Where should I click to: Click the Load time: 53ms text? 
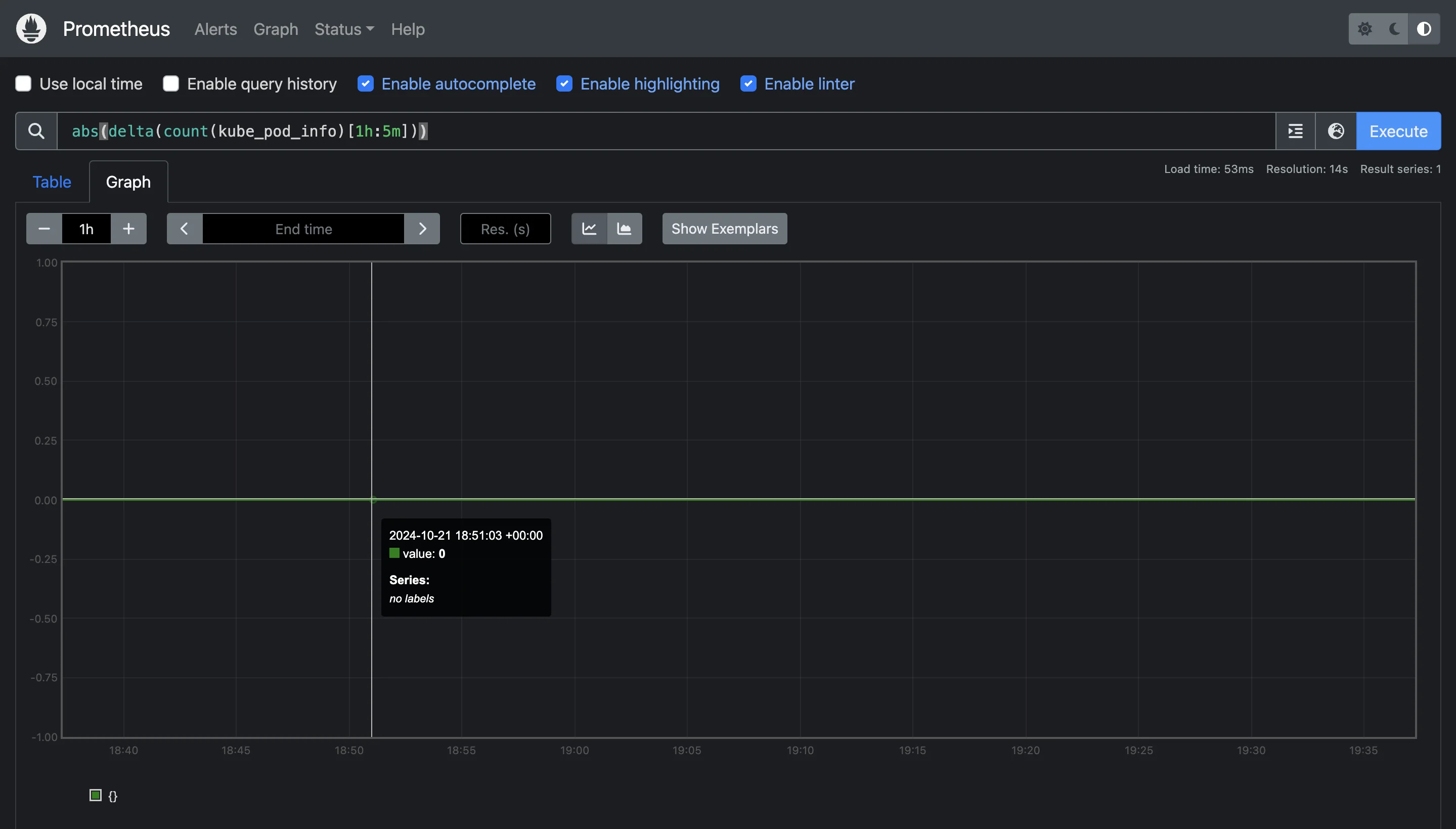tap(1208, 169)
